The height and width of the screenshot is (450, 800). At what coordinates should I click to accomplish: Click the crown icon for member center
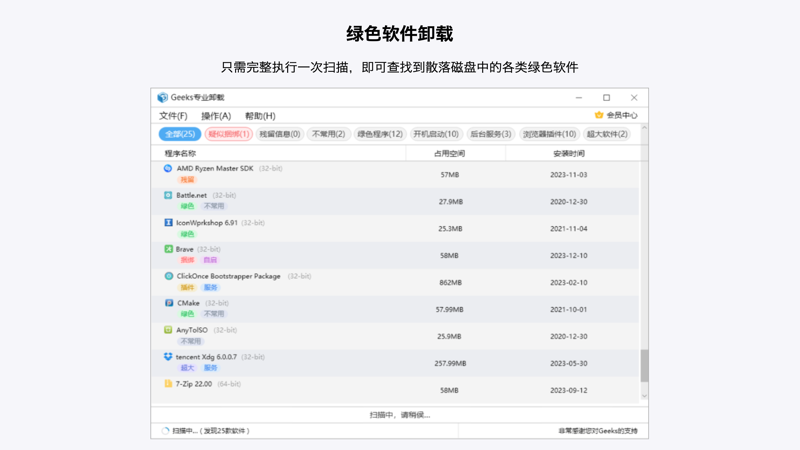(598, 115)
